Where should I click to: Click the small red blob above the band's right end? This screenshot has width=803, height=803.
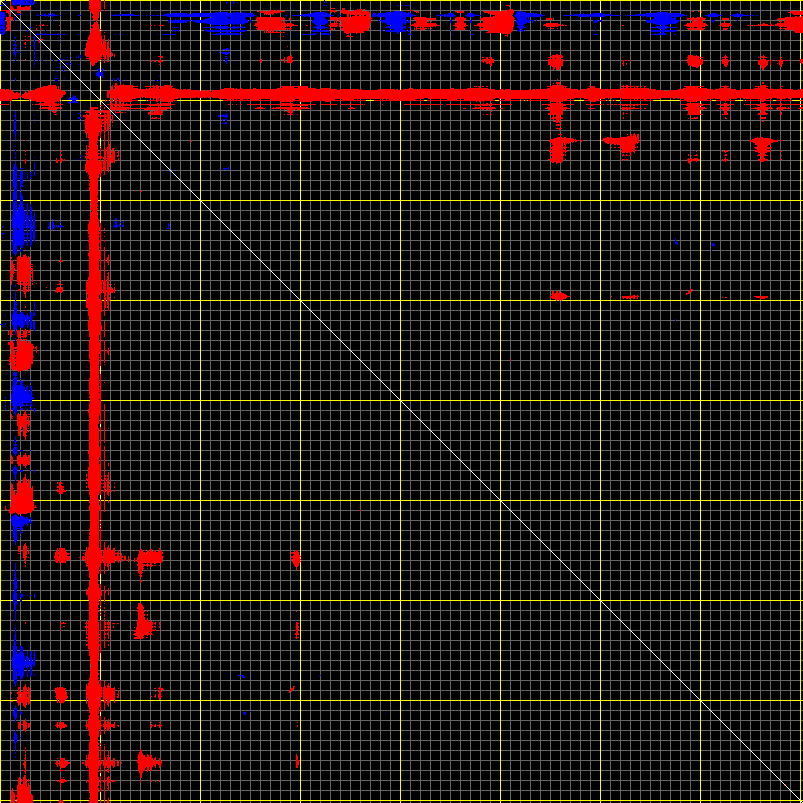click(x=695, y=62)
